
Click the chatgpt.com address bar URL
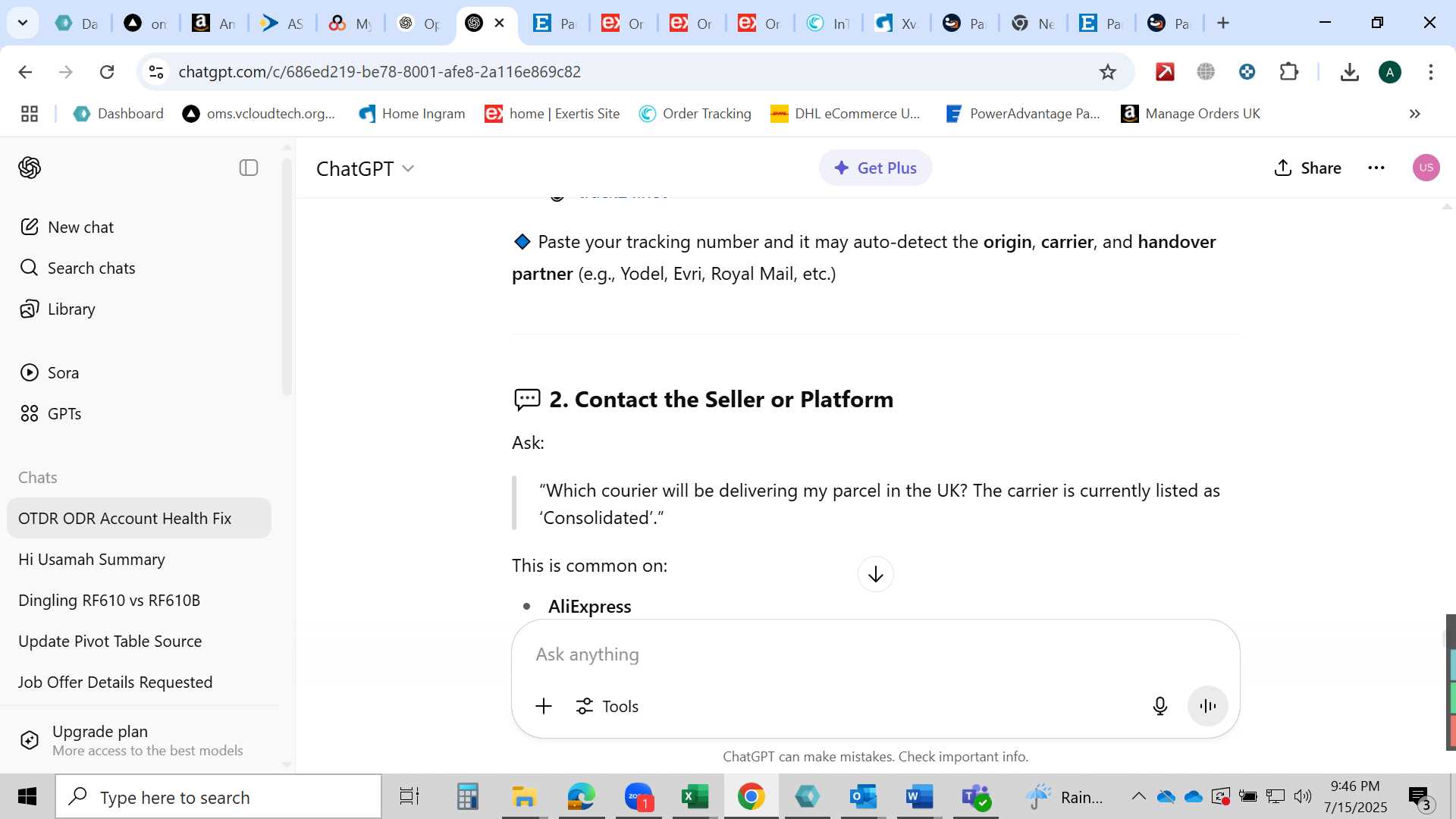point(379,71)
